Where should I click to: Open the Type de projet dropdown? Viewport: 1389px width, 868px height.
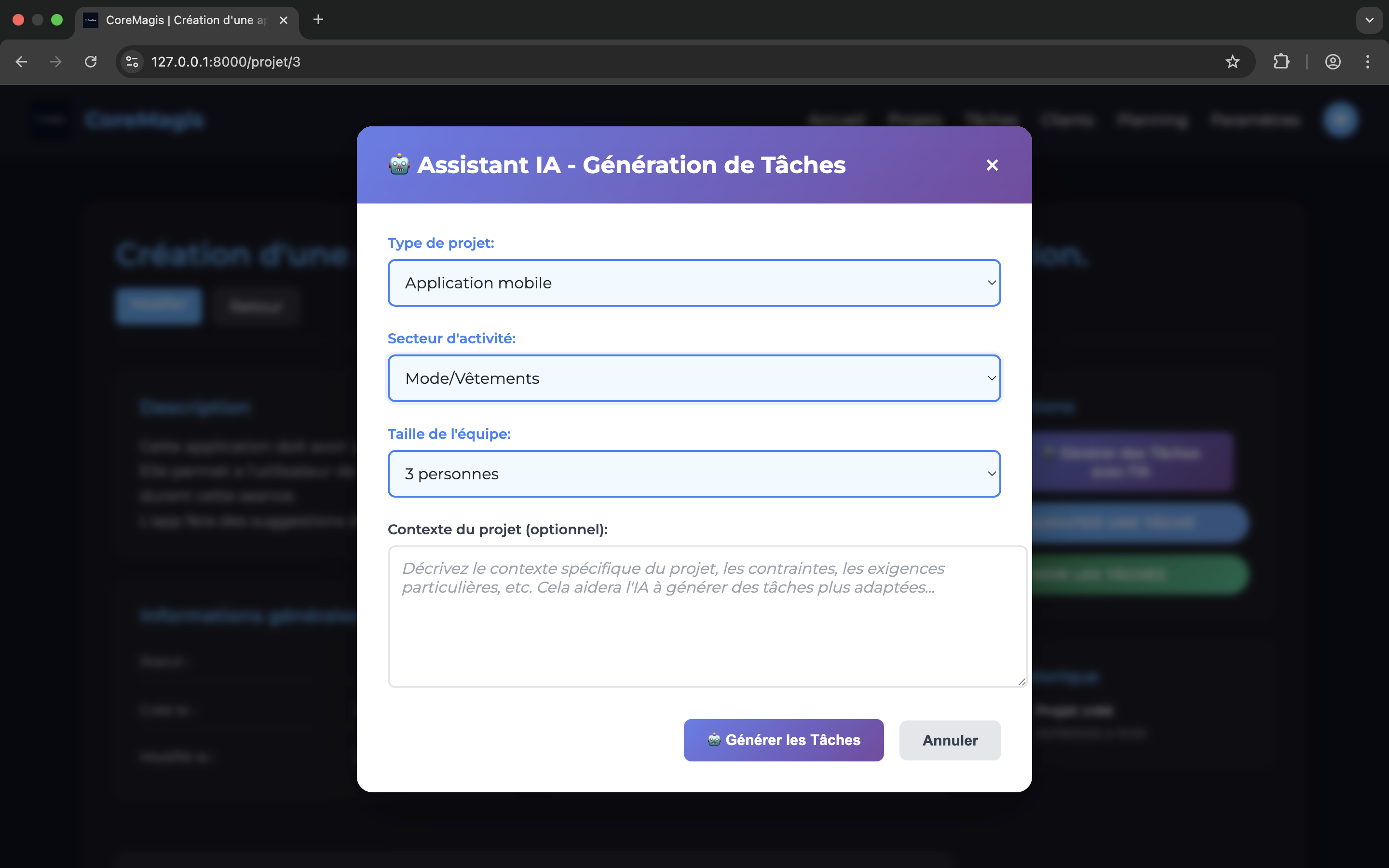(694, 283)
